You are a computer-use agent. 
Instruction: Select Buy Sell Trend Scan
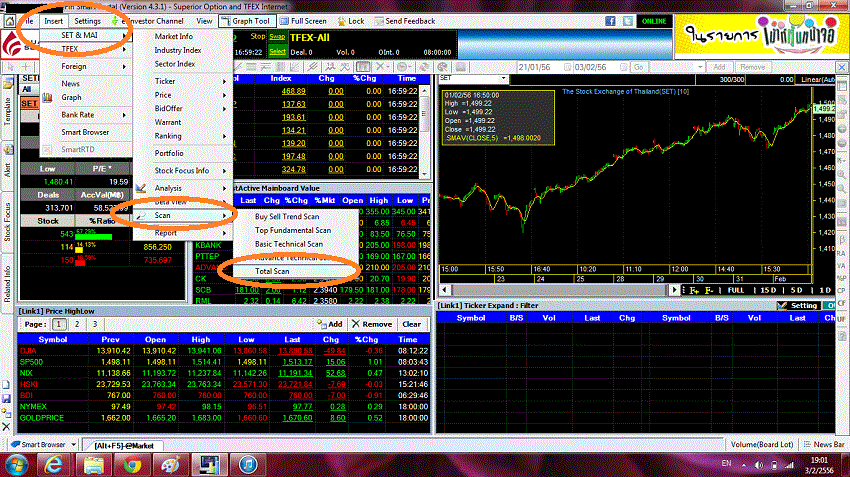(x=297, y=216)
